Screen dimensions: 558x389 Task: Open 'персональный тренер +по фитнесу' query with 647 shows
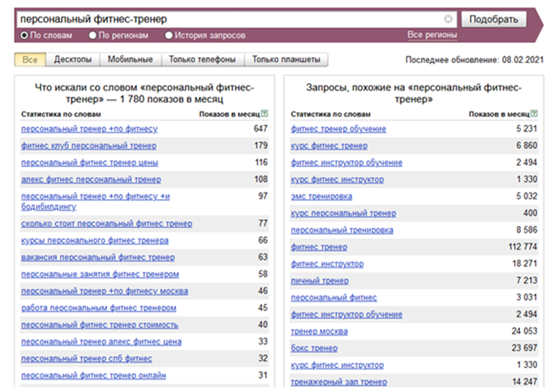89,129
